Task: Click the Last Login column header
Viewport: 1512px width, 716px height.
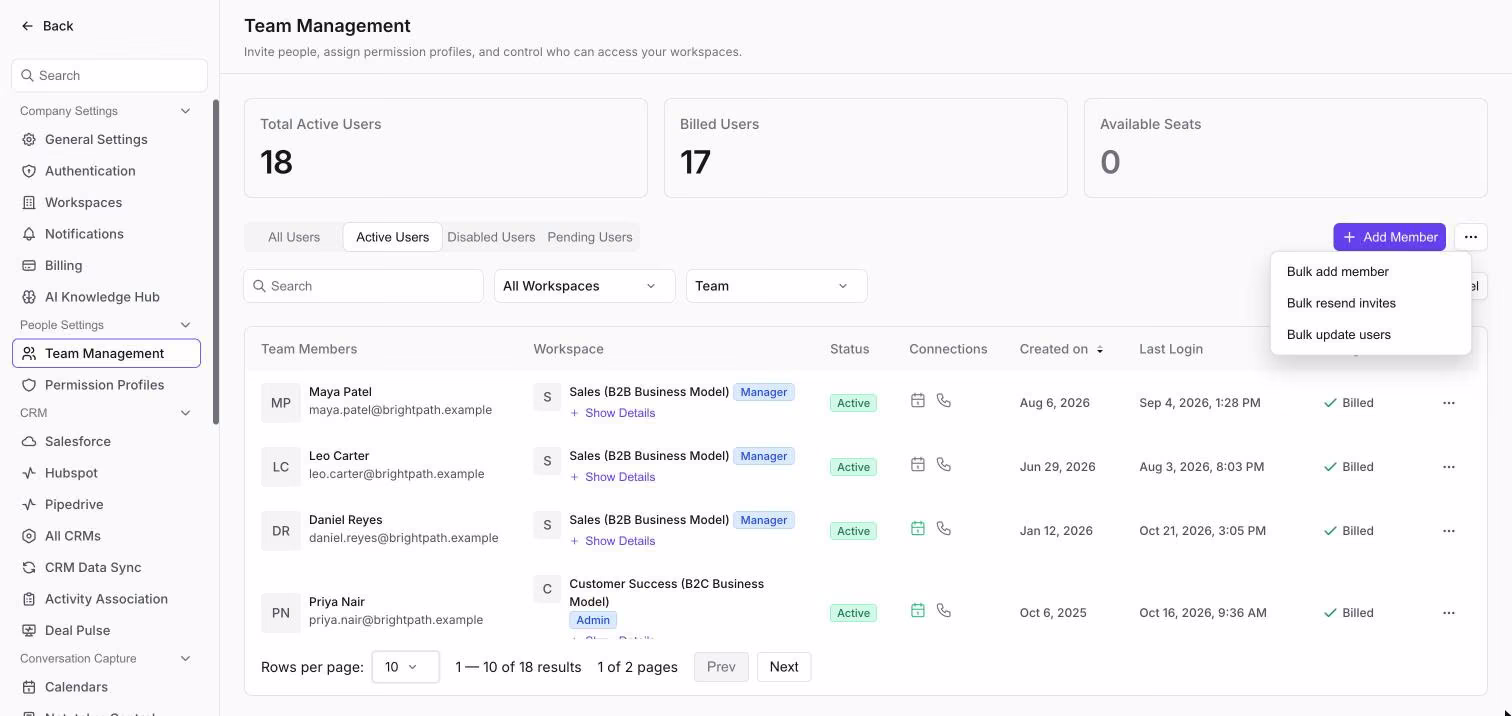Action: point(1171,349)
